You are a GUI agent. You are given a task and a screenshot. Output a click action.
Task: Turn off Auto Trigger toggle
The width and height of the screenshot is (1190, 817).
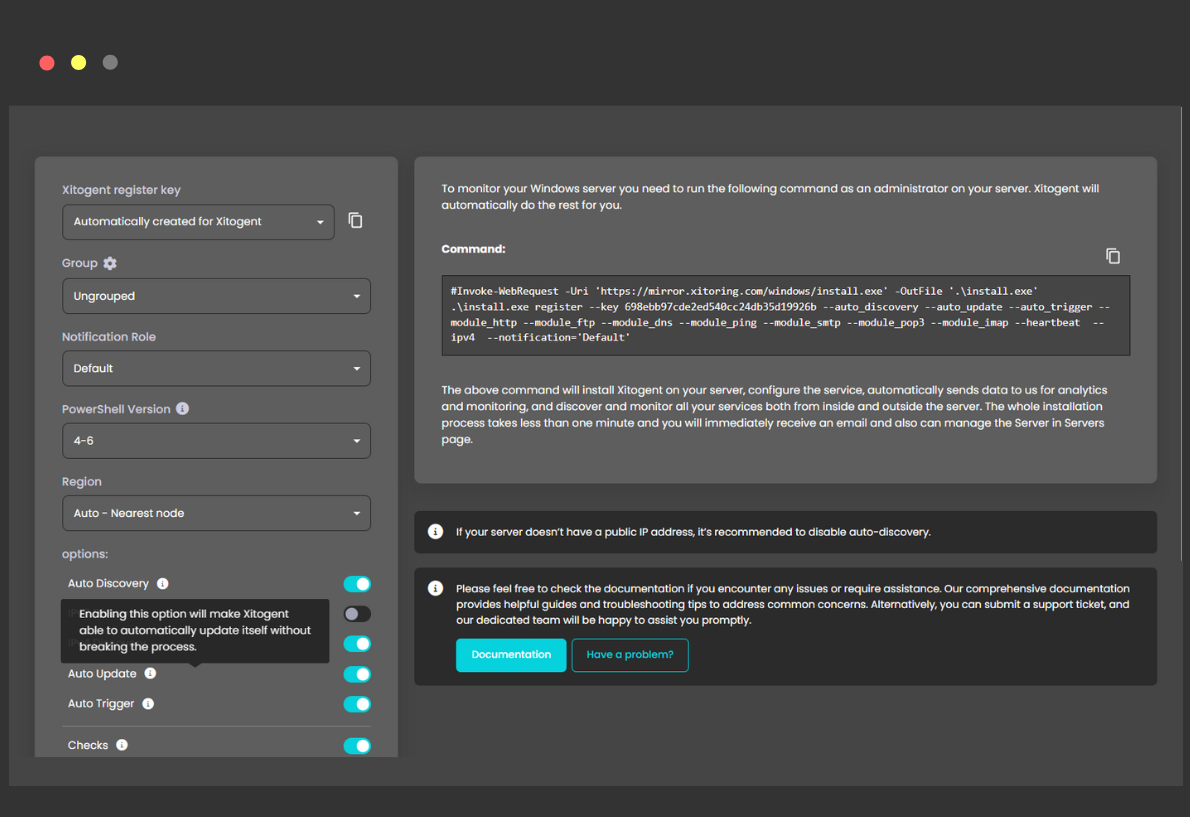click(x=357, y=704)
